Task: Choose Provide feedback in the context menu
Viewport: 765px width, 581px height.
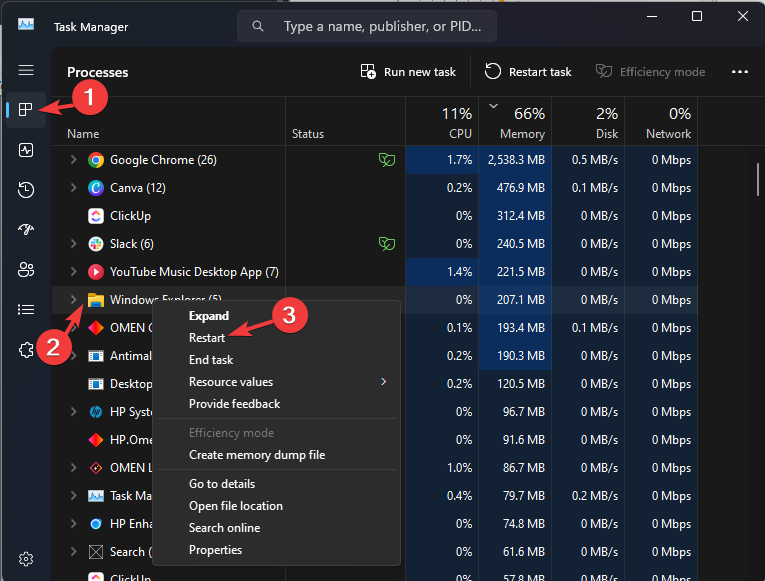Action: point(276,404)
